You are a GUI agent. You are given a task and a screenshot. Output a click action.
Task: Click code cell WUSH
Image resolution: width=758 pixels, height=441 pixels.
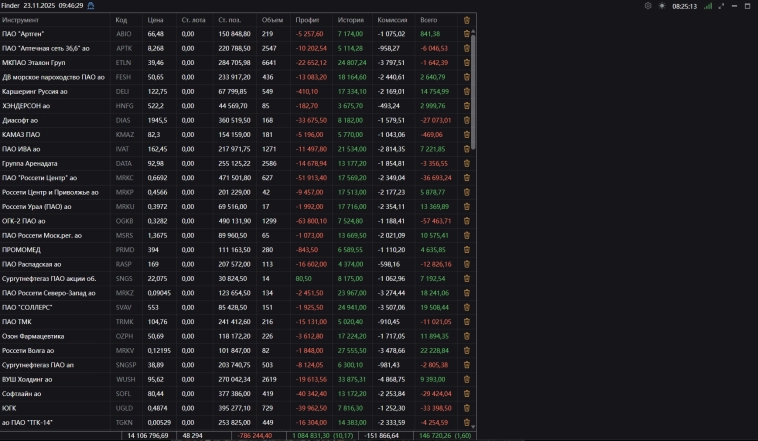coord(126,380)
